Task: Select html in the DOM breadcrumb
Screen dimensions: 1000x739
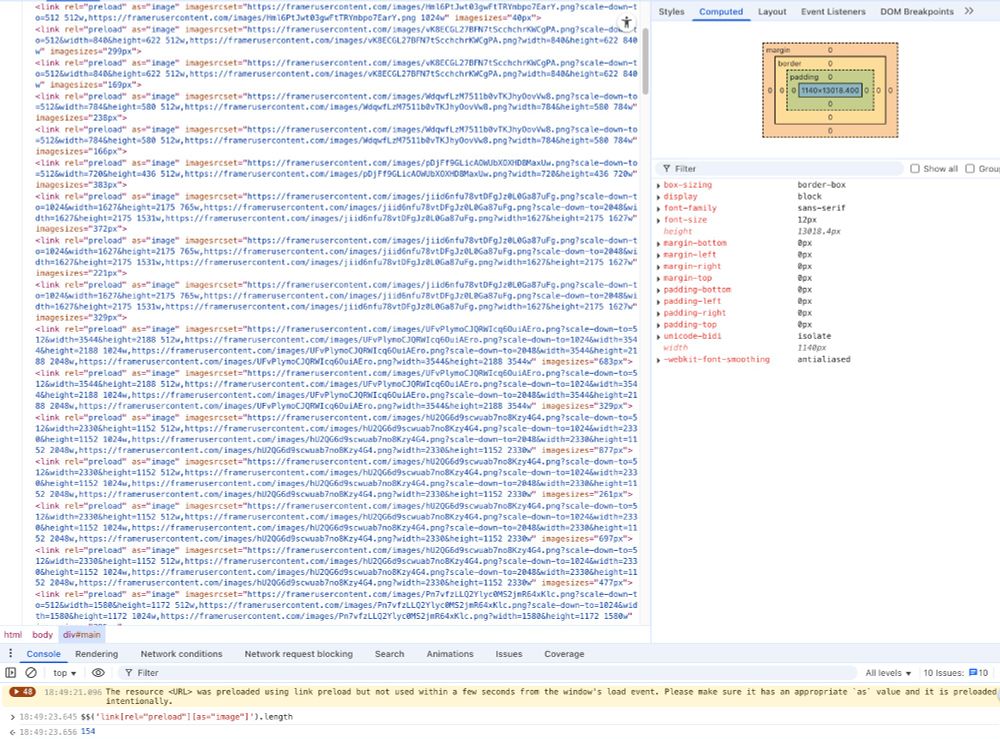Action: click(13, 634)
